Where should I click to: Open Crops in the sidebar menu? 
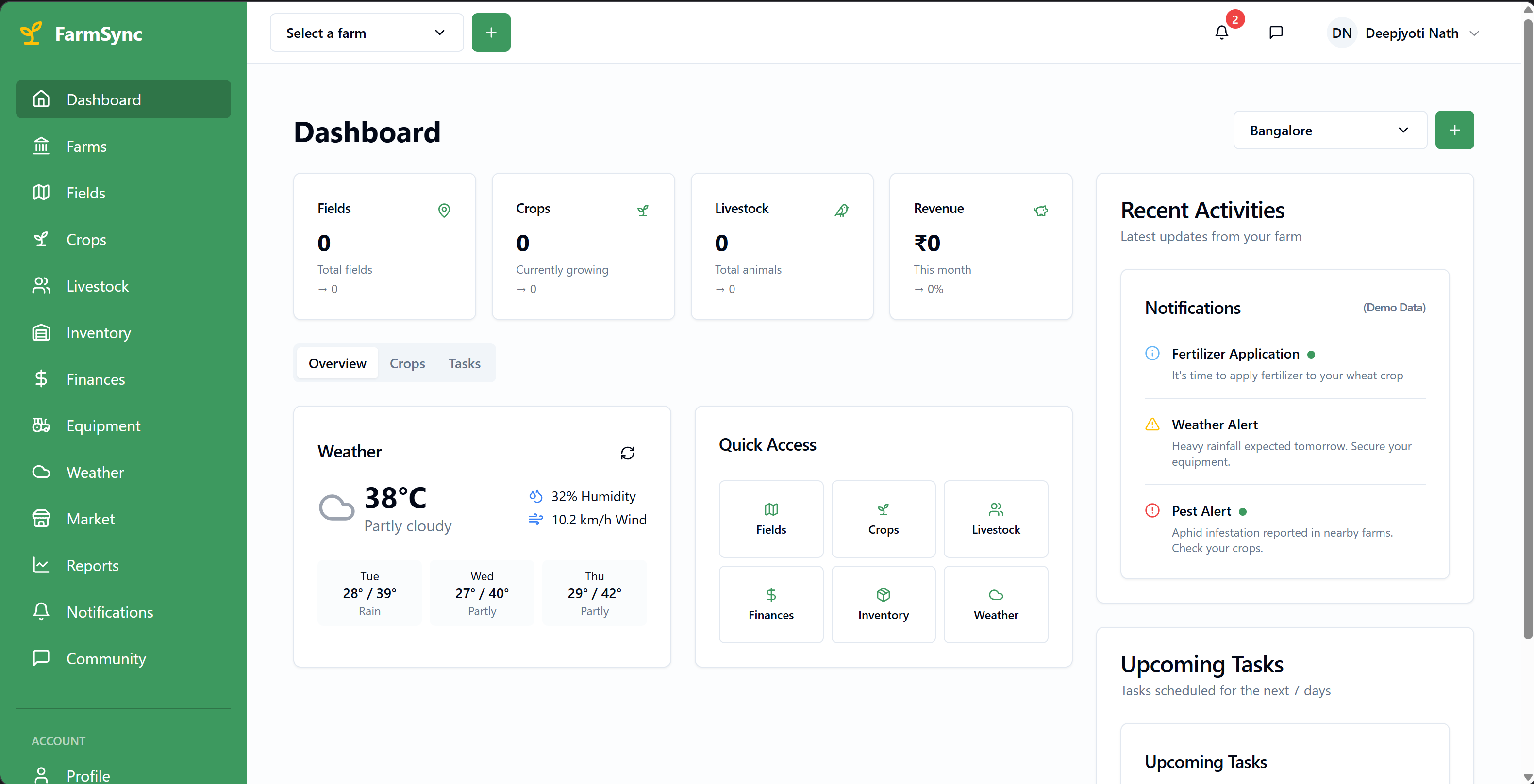pyautogui.click(x=123, y=239)
